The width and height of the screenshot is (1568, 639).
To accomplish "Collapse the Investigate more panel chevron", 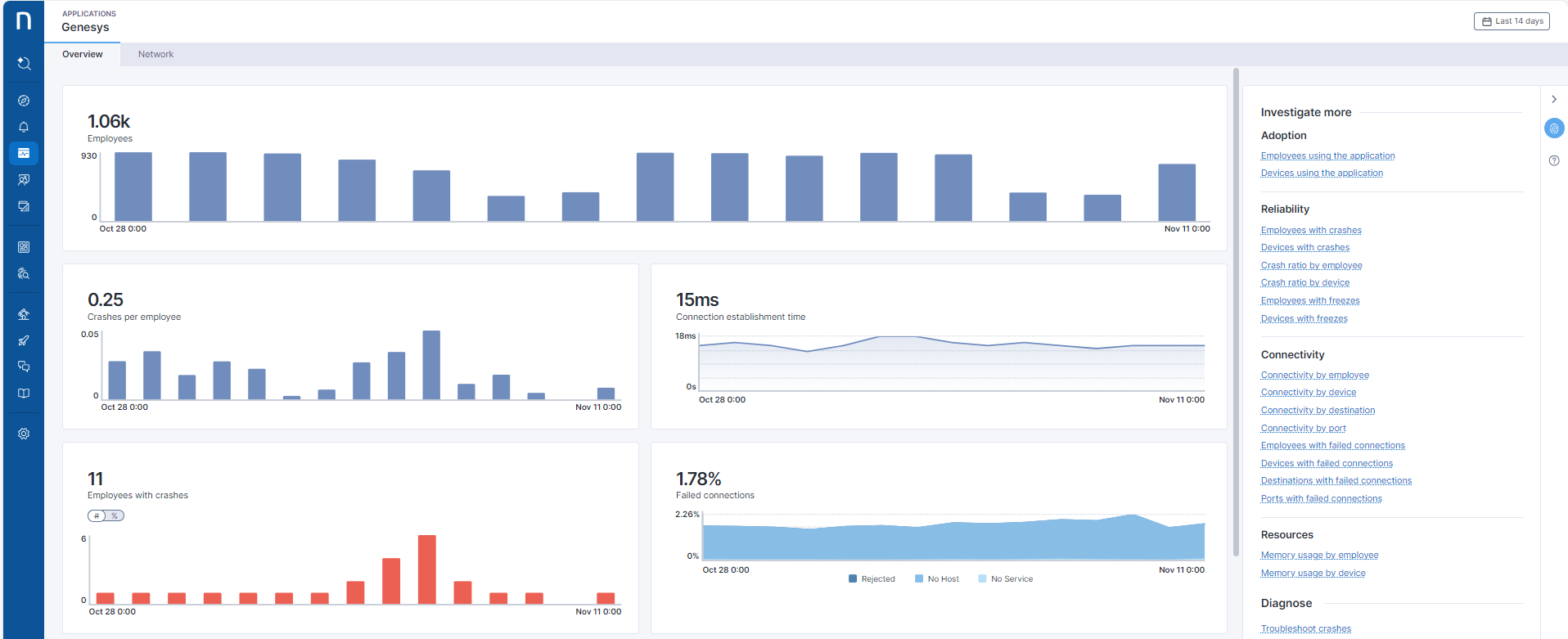I will tap(1553, 100).
